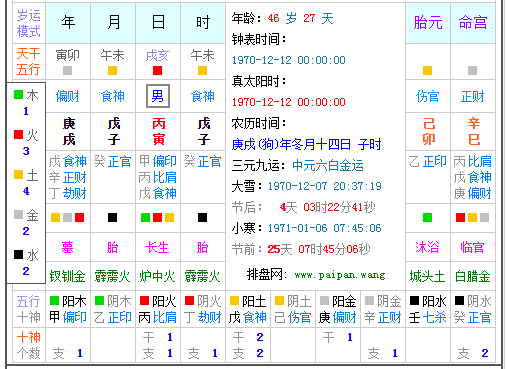Click the 大雪 date 1970-12-07 20:37:19
The height and width of the screenshot is (369, 507).
(x=325, y=186)
